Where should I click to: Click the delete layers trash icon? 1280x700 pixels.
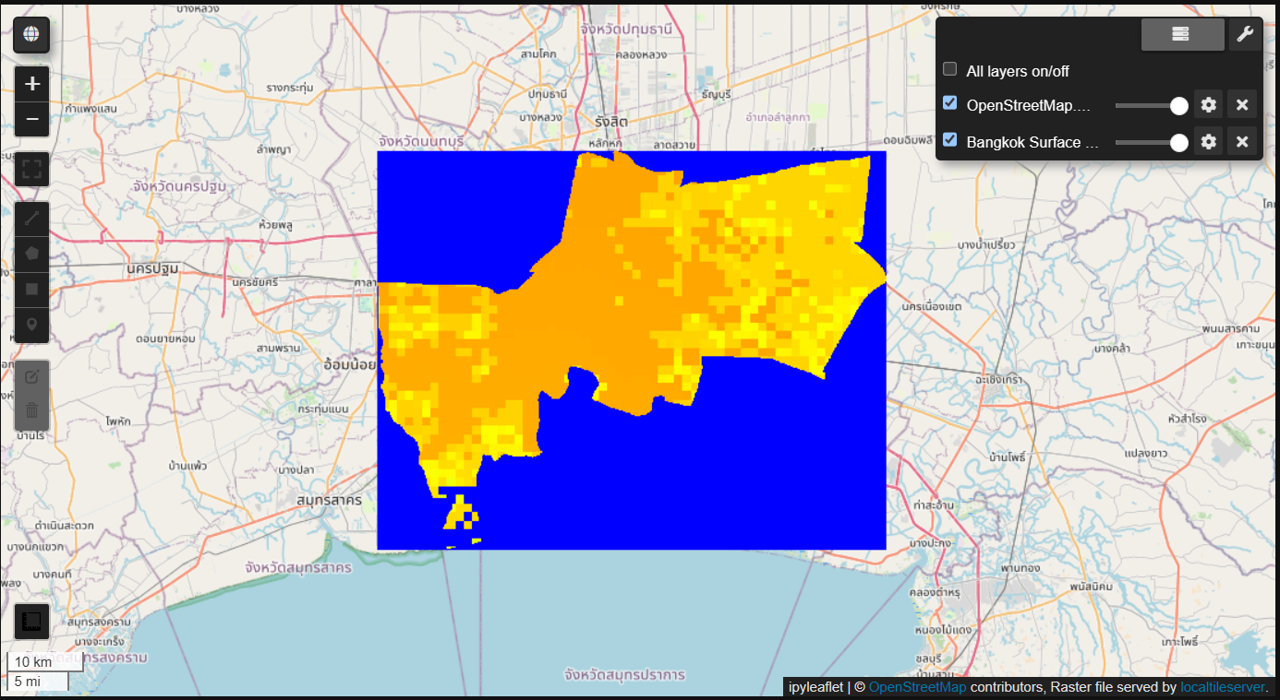[x=32, y=411]
